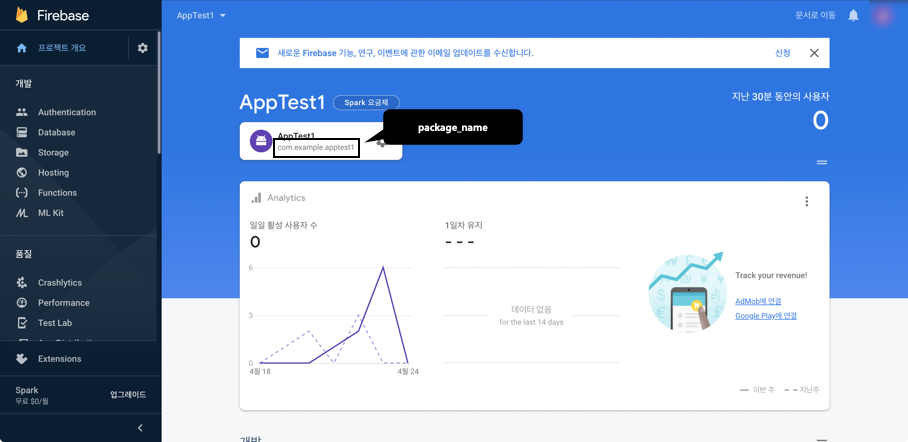This screenshot has height=442, width=908.
Task: Click the Google Play에 연결 link
Action: tap(766, 316)
